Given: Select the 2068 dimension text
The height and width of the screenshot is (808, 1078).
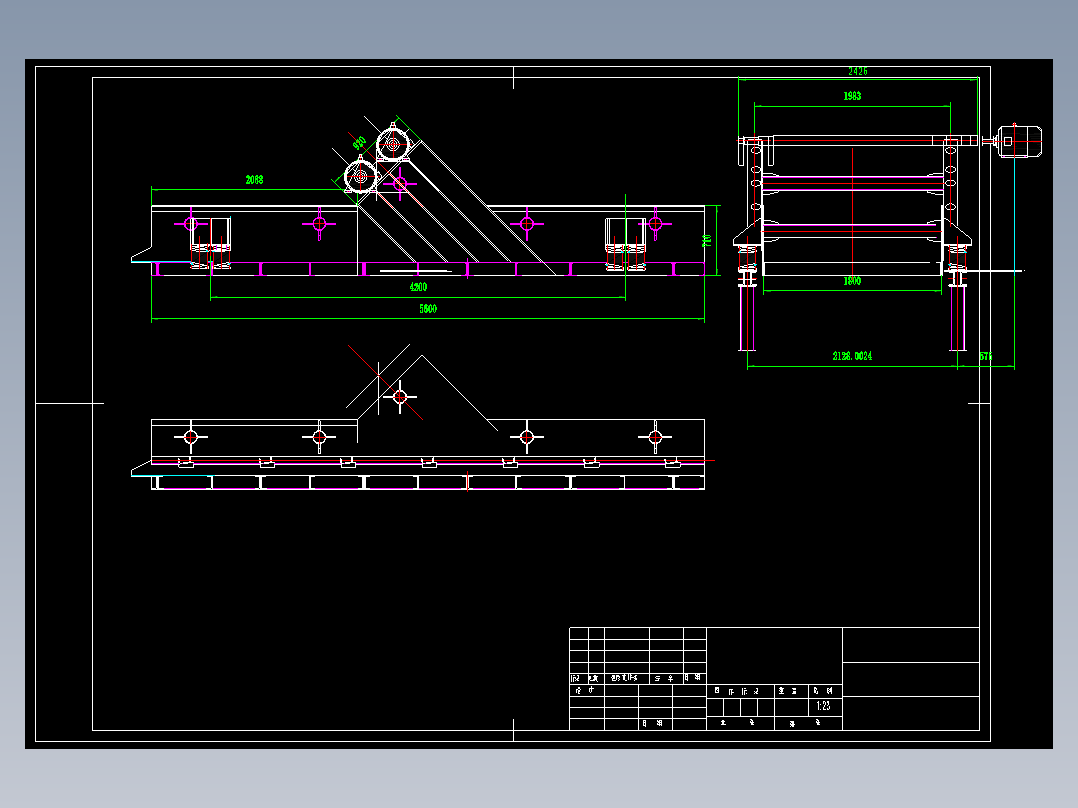Looking at the screenshot, I should click(x=254, y=179).
